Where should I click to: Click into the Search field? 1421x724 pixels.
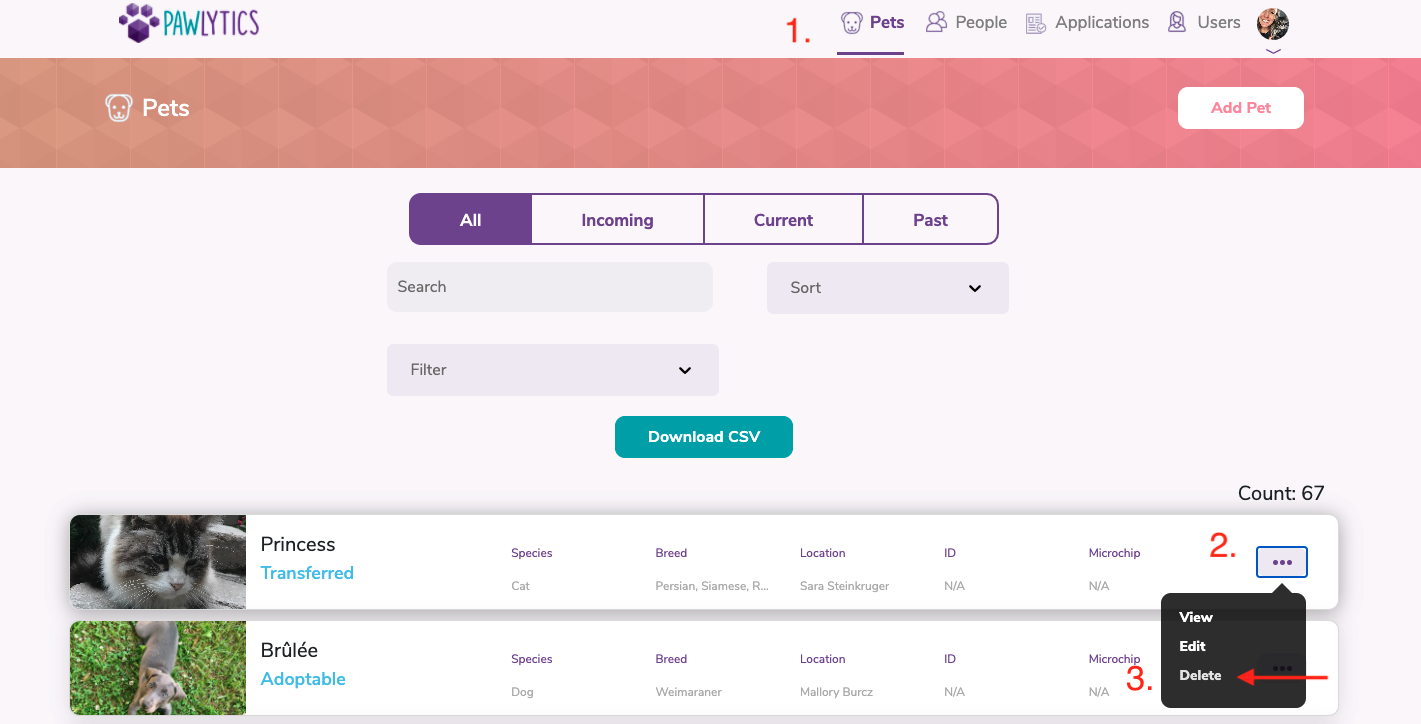549,287
